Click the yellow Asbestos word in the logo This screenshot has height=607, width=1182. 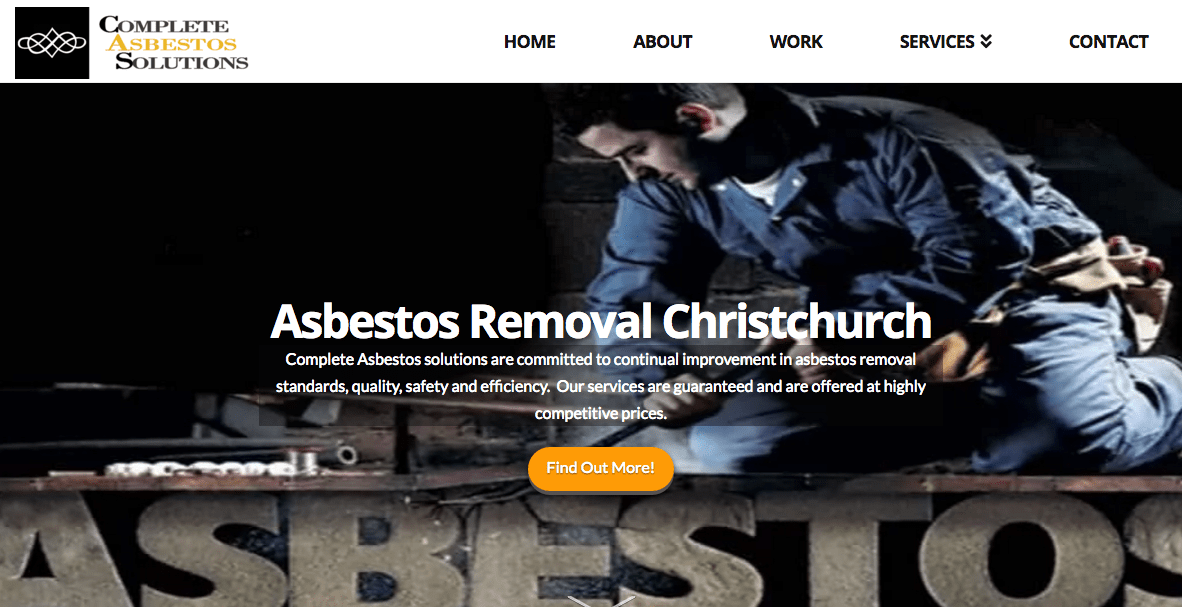[171, 43]
